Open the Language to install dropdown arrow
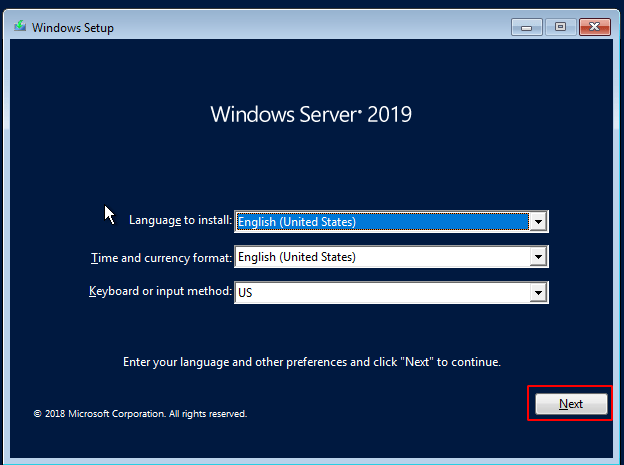624x465 pixels. (x=538, y=222)
